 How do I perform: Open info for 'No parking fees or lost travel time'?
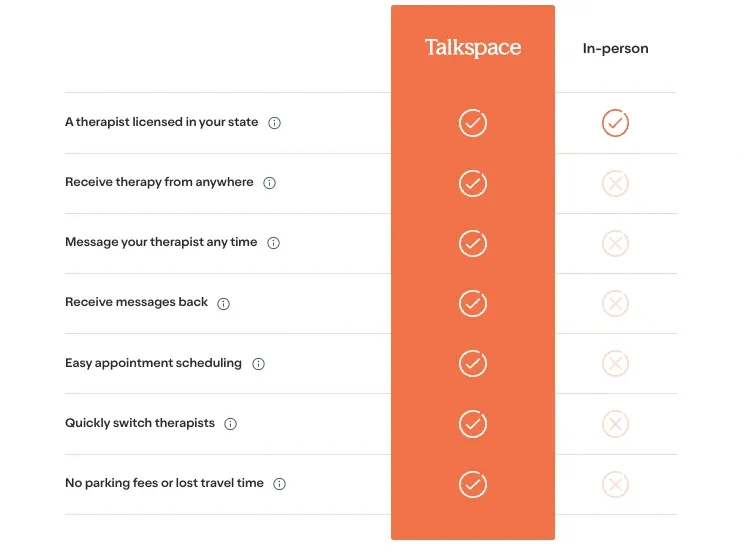(x=280, y=484)
